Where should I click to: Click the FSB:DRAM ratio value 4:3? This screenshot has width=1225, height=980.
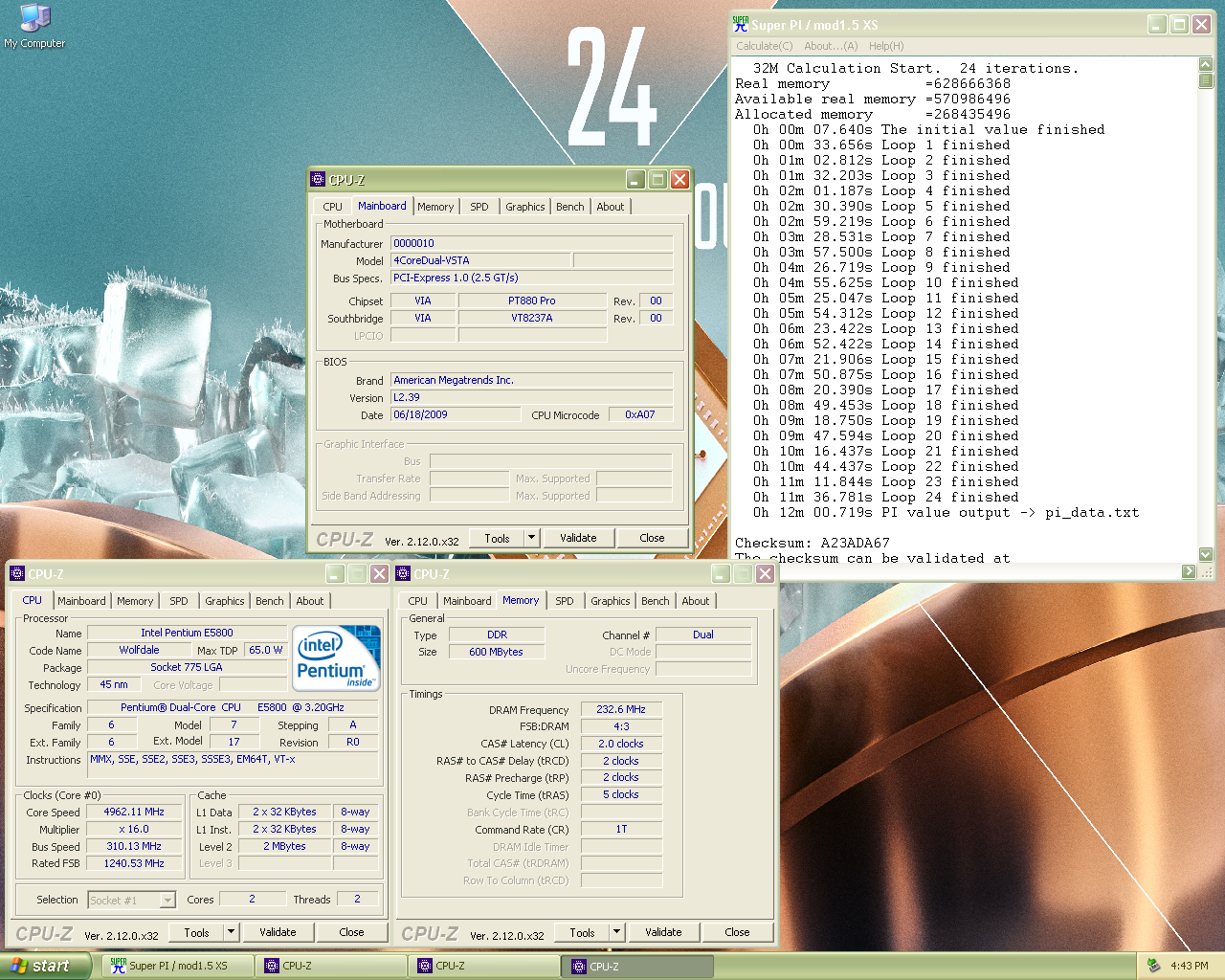621,726
